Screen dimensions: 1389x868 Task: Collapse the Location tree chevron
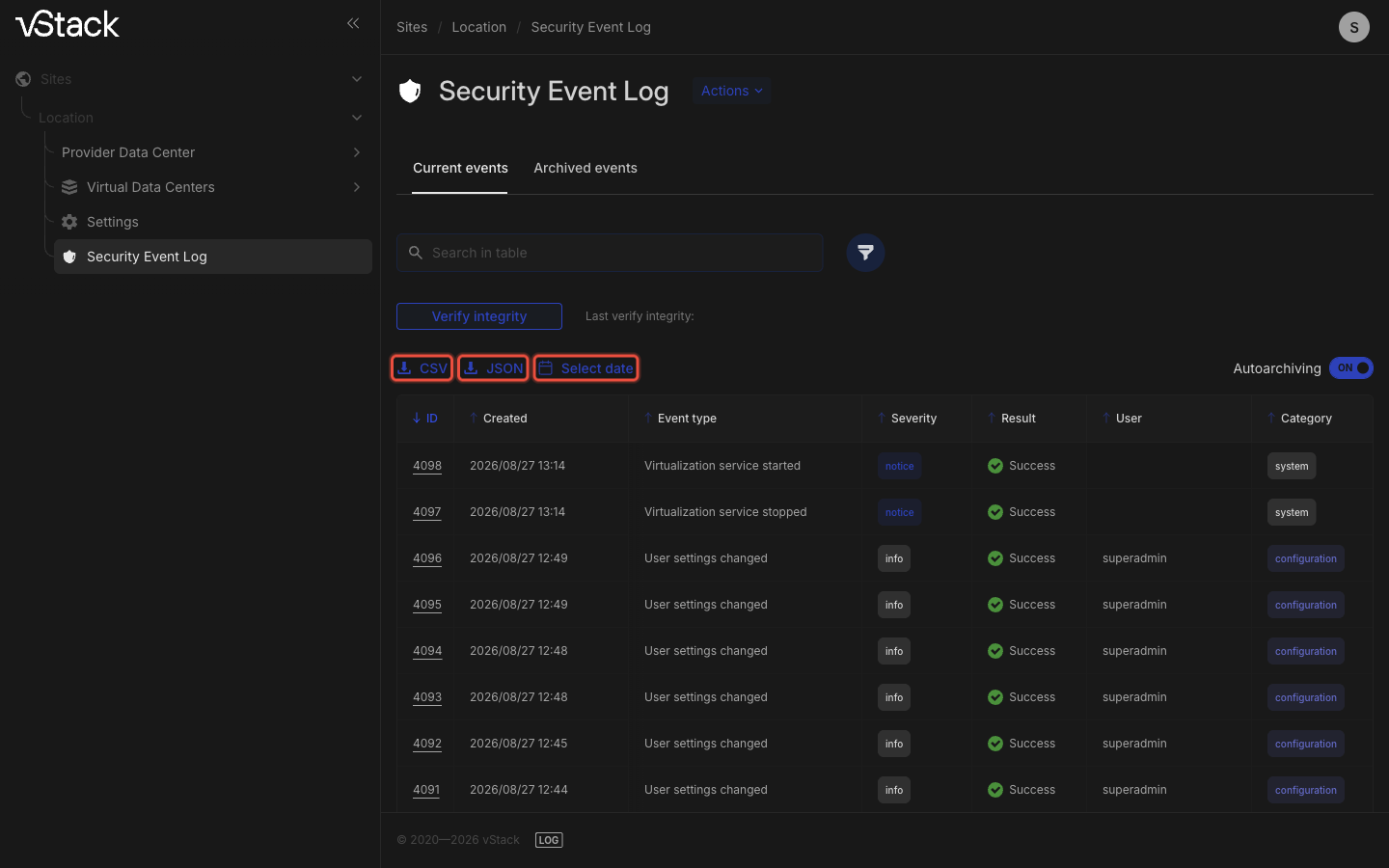[357, 118]
